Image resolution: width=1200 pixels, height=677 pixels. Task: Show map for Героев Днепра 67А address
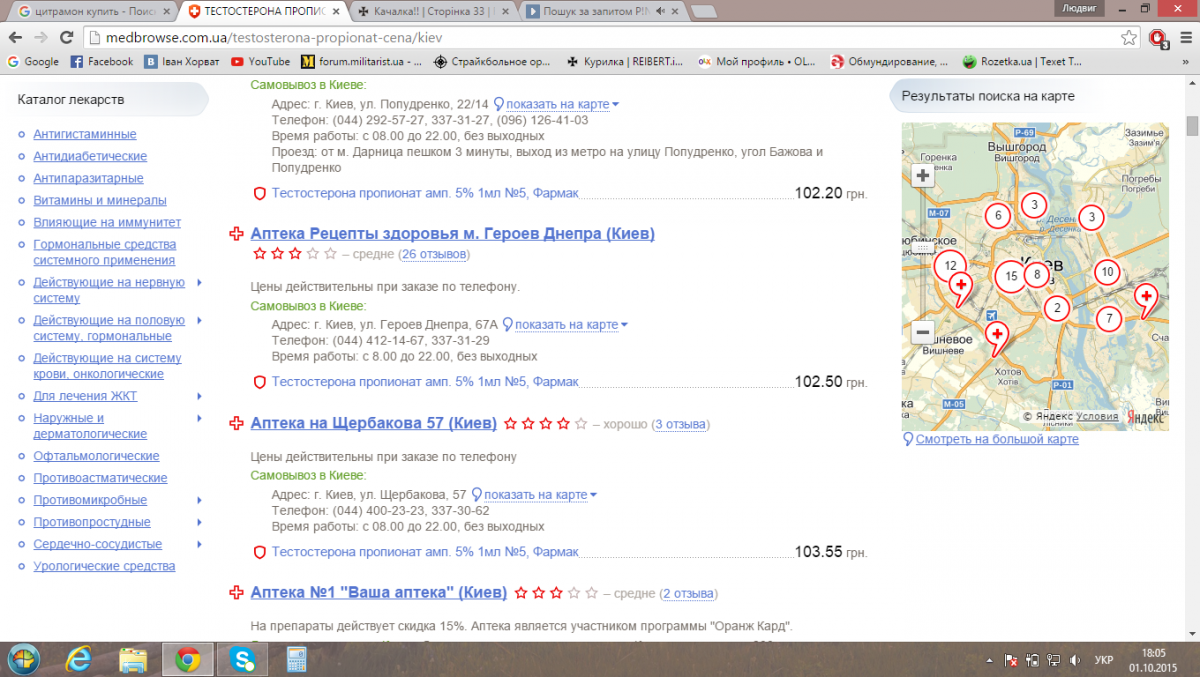coord(565,324)
